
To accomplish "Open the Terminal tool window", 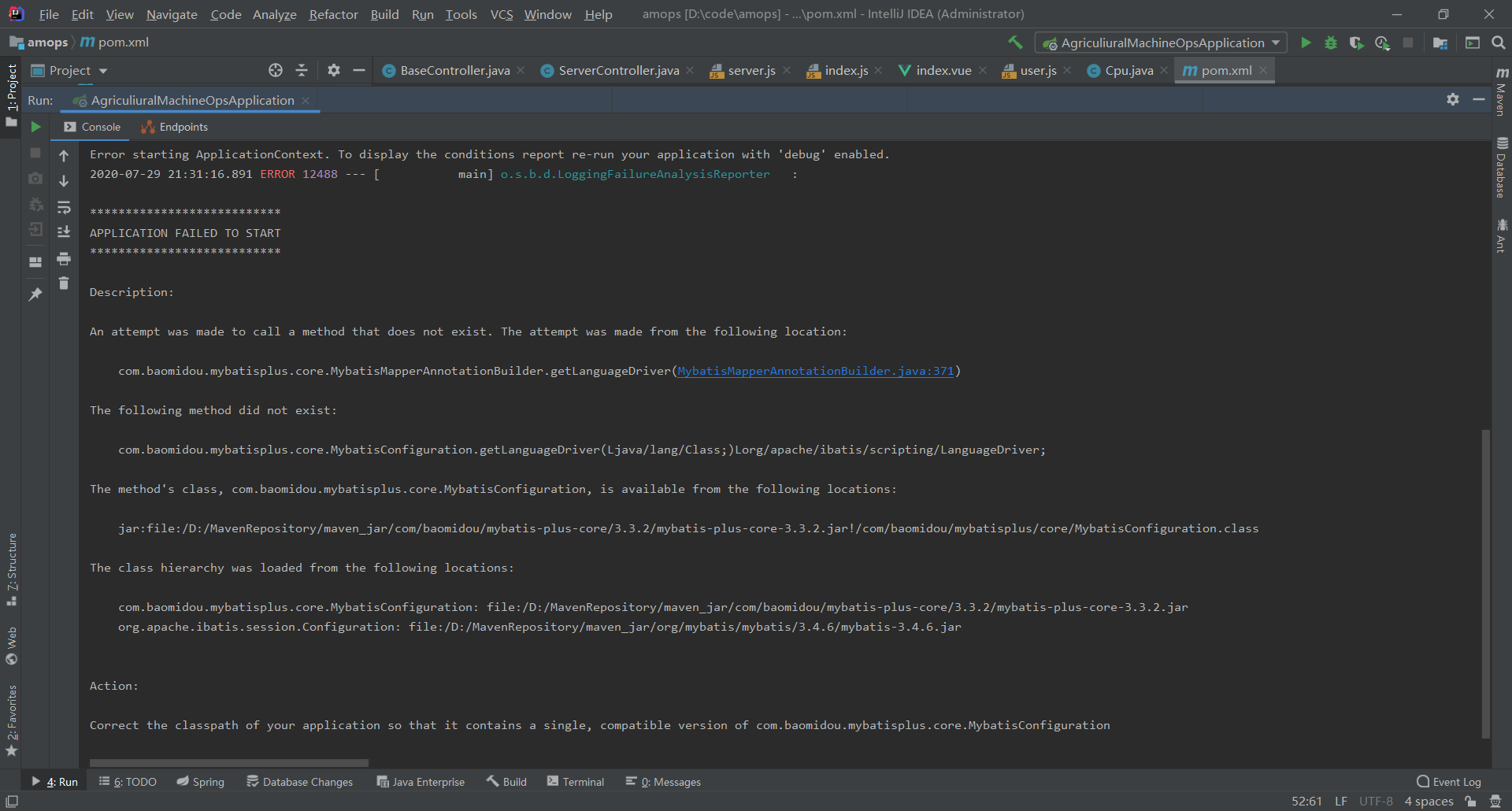I will click(x=576, y=782).
